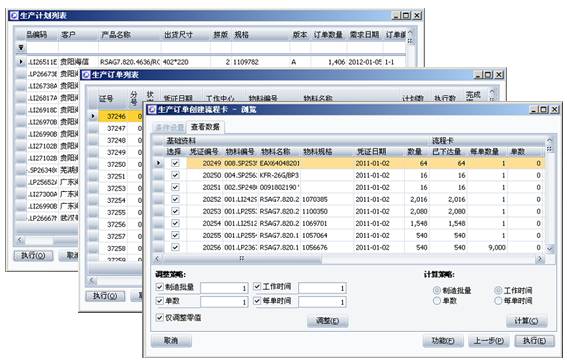Screen dimensions: 567x363
Task: Click scroll-down arrow of preview grid
Action: (550, 249)
